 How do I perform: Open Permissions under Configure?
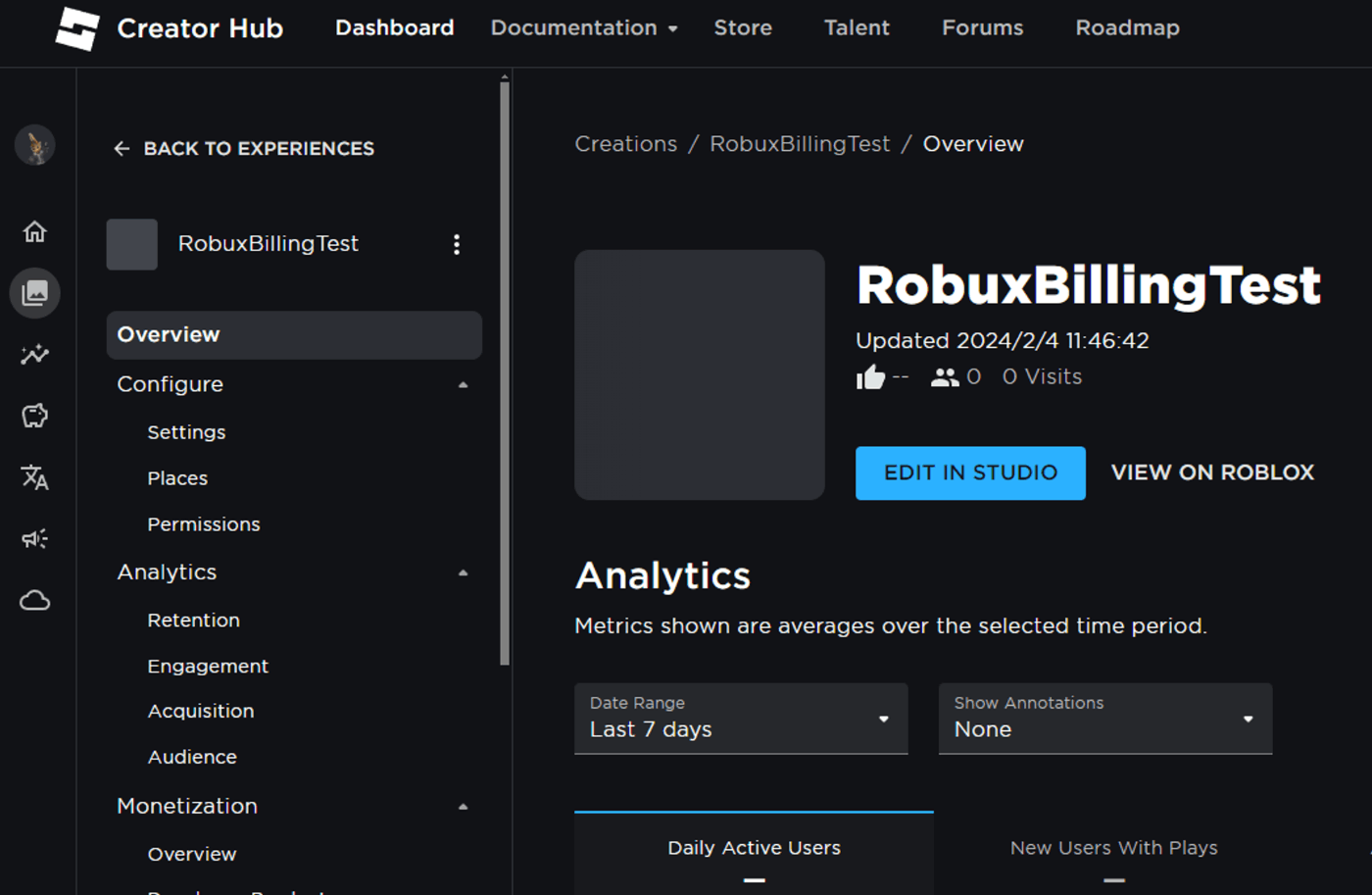click(204, 524)
